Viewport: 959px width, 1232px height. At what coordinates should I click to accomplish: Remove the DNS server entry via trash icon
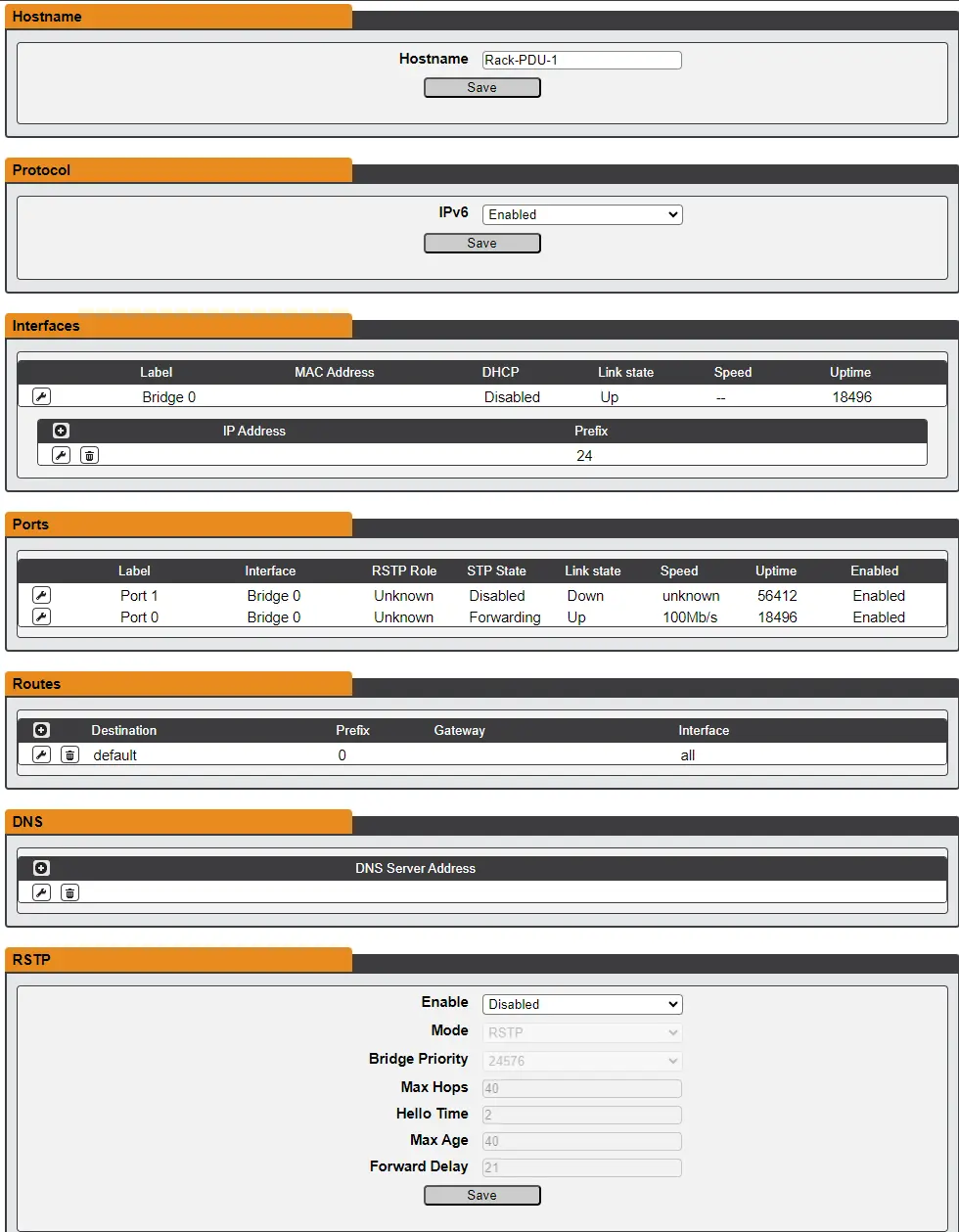click(x=69, y=892)
